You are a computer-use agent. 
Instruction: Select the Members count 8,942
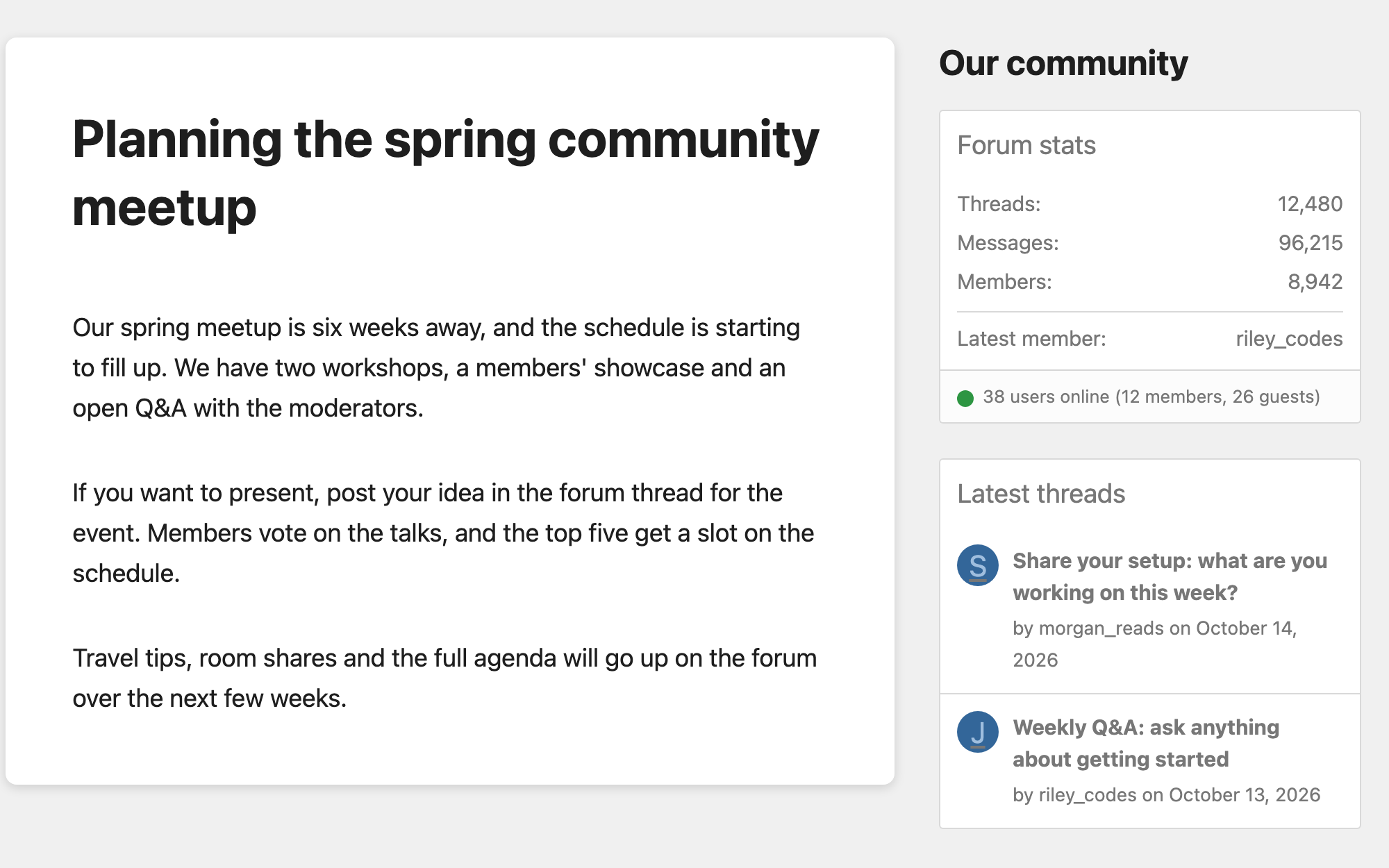pyautogui.click(x=1315, y=281)
